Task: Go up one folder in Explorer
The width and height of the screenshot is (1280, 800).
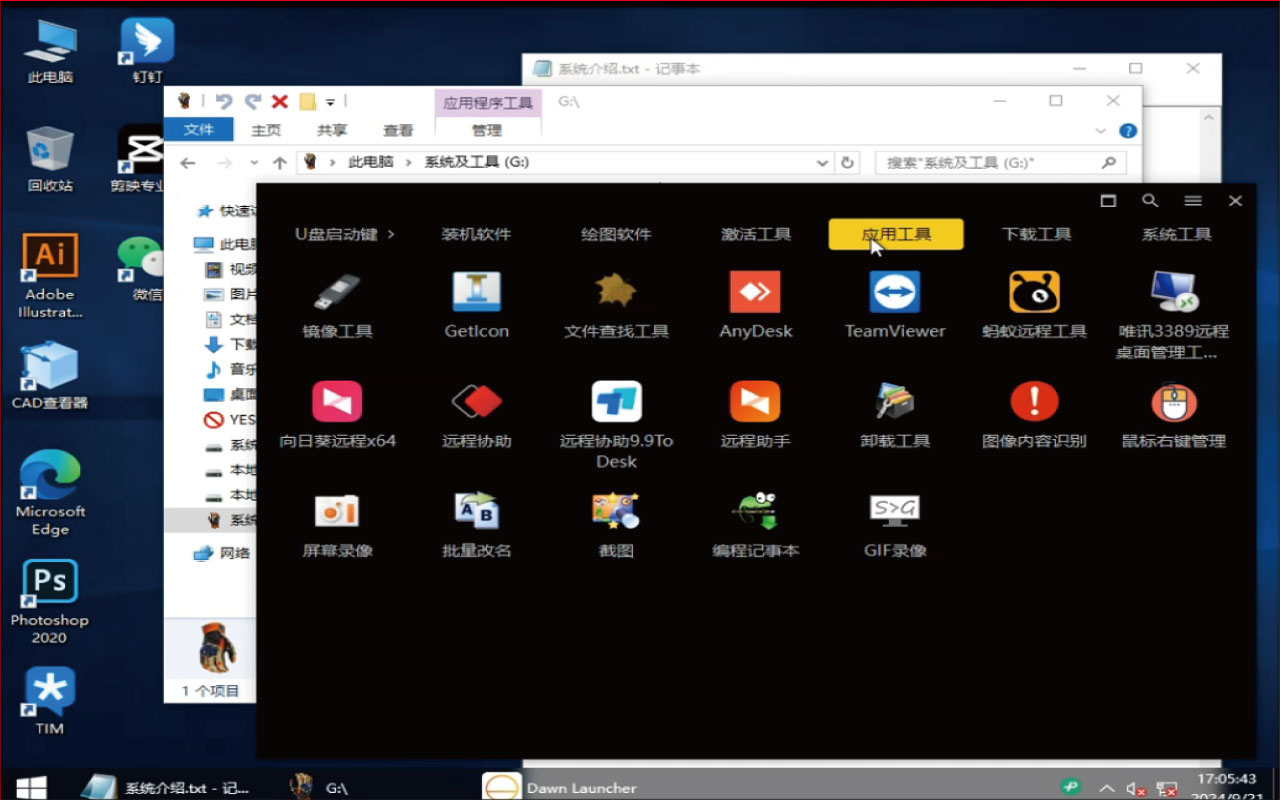Action: pos(280,162)
